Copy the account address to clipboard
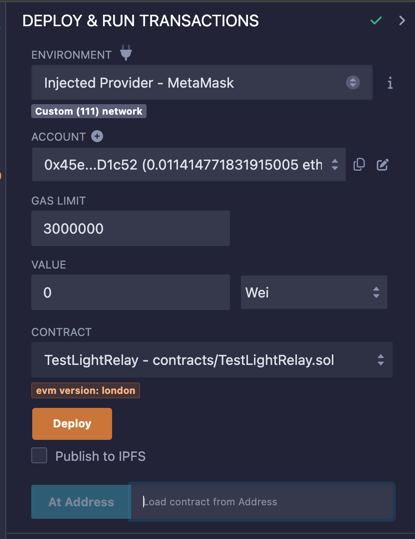The width and height of the screenshot is (415, 539). [x=359, y=165]
